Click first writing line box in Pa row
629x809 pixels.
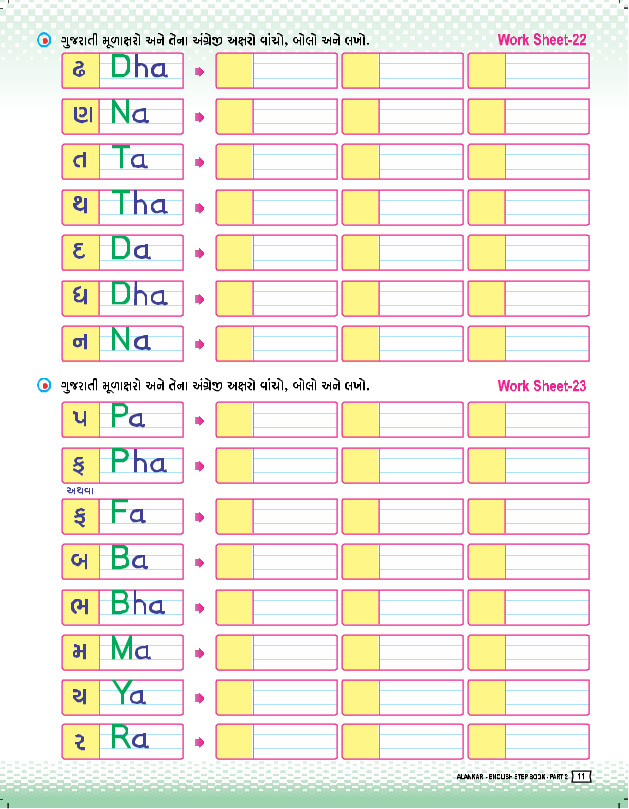pos(296,420)
